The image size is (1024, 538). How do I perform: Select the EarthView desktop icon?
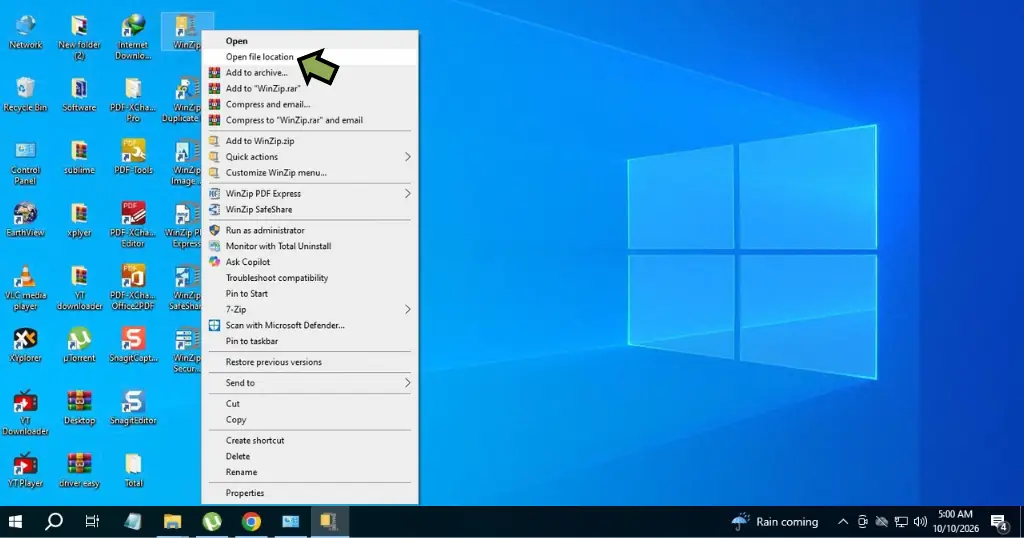click(x=25, y=220)
